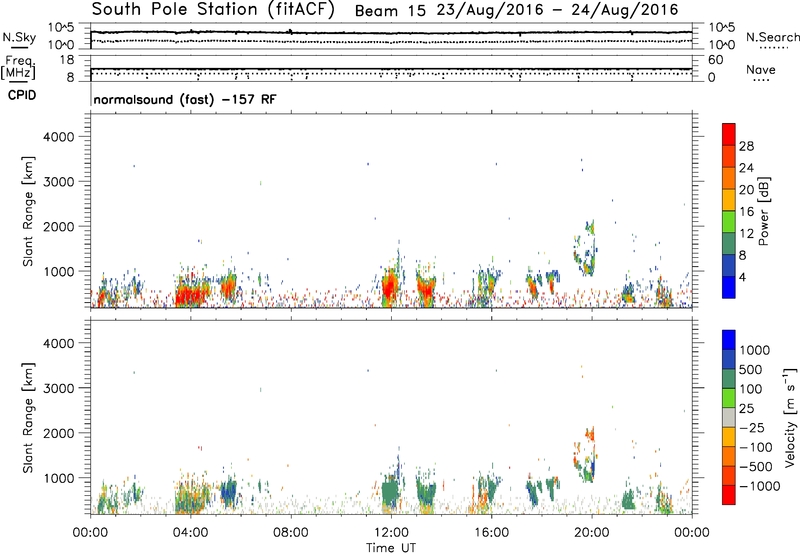This screenshot has width=800, height=554.
Task: Select the 'Beam 15' label in the title
Action: 390,11
